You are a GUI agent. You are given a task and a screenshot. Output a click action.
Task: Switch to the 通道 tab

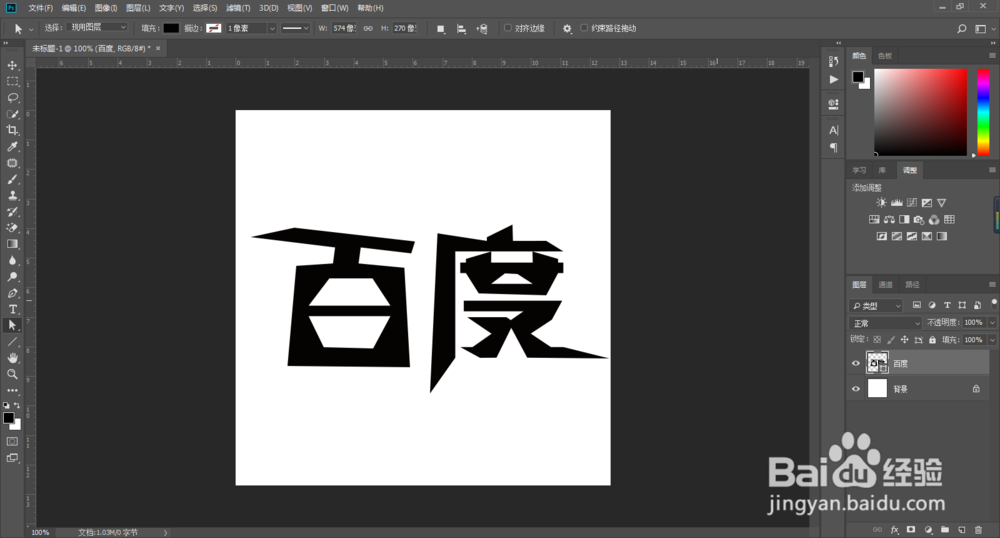click(885, 284)
